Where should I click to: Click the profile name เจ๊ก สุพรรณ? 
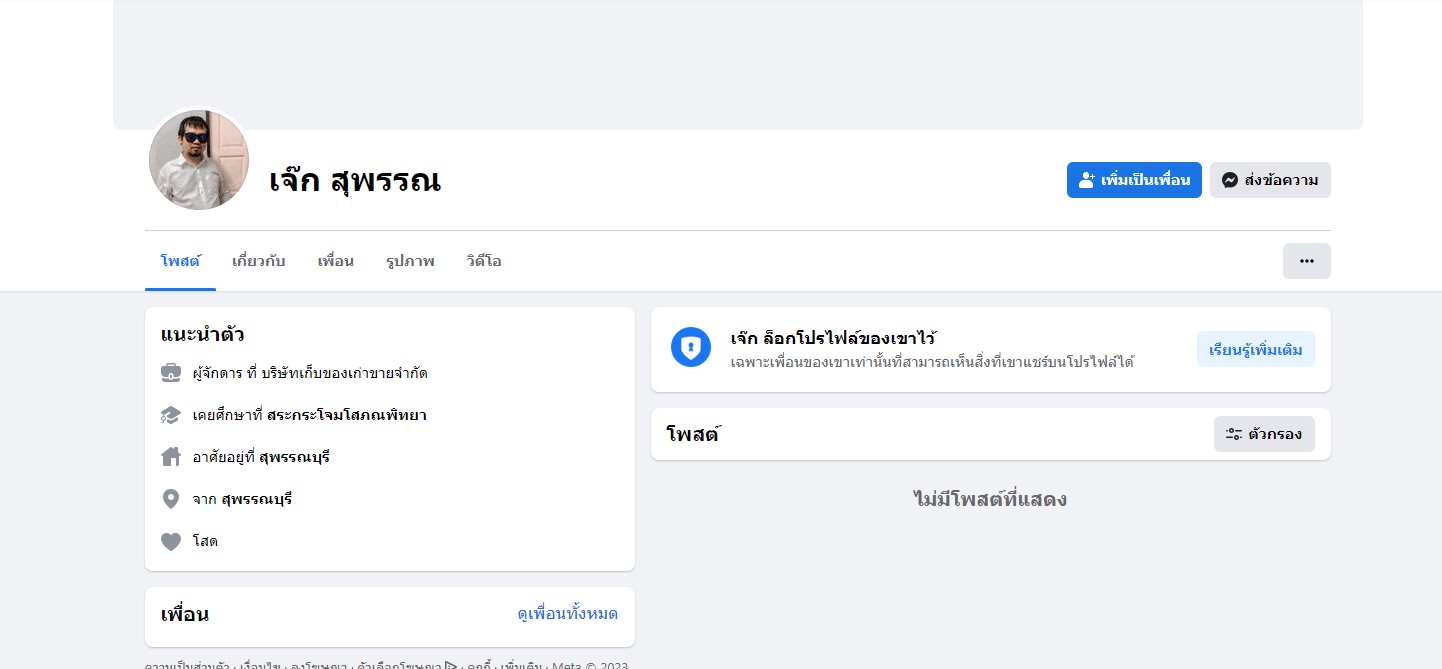point(355,181)
